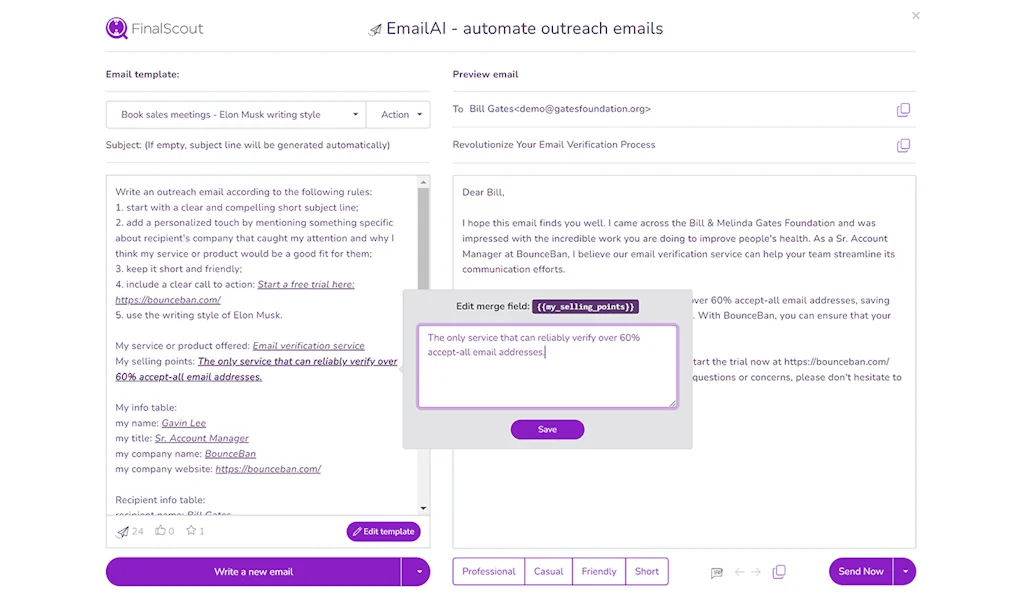
Task: Click into the selling points text area
Action: 547,366
